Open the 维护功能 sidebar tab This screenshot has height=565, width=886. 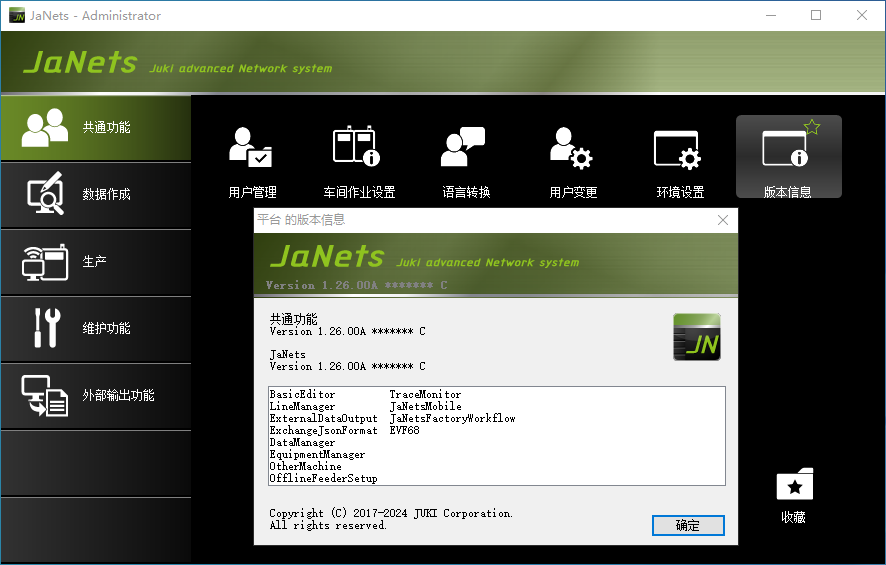pos(95,329)
